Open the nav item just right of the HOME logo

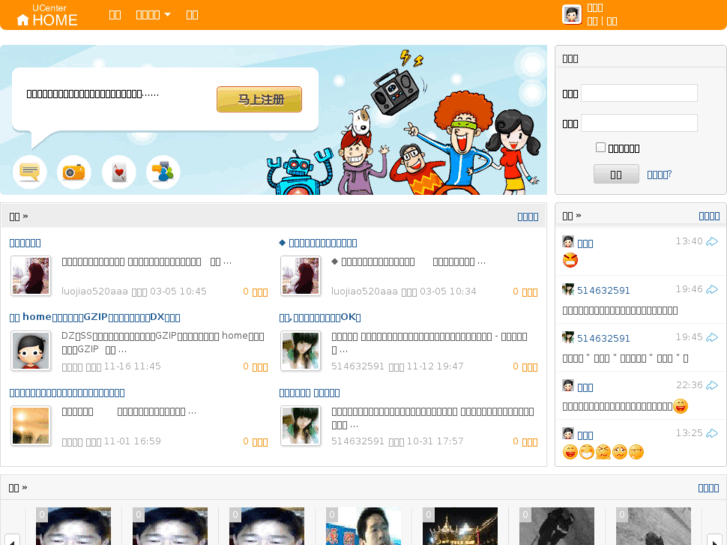click(115, 15)
